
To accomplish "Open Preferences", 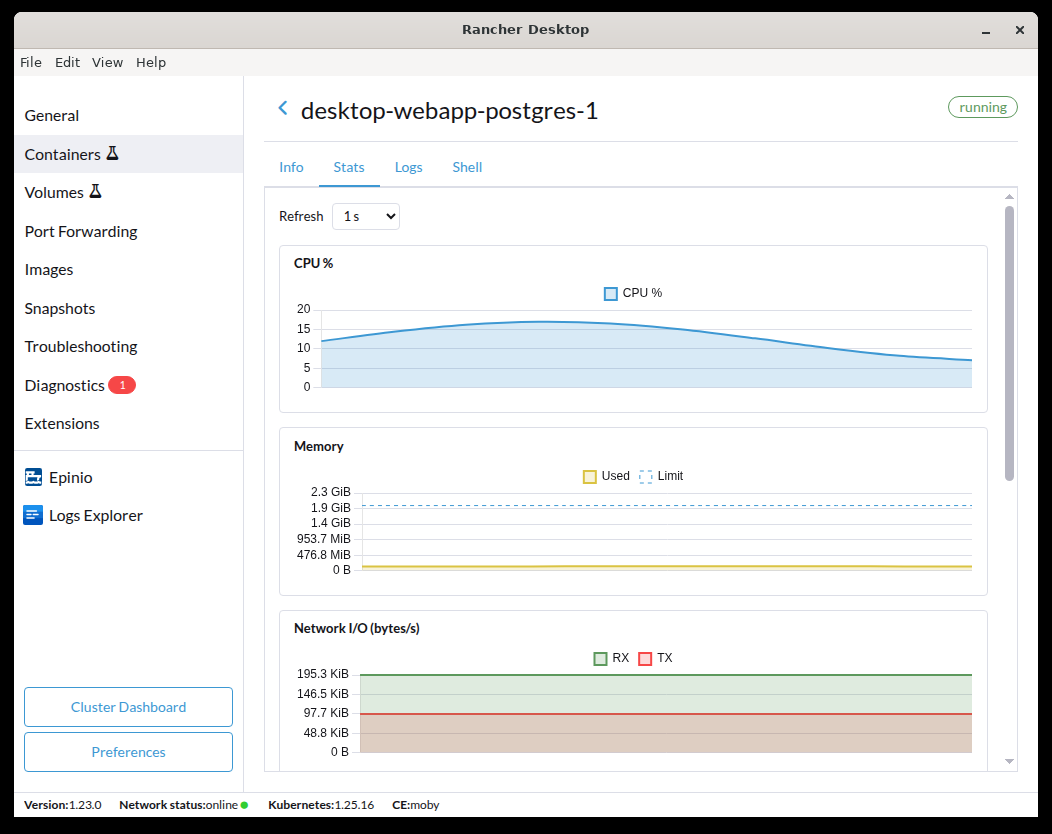I will coord(129,752).
